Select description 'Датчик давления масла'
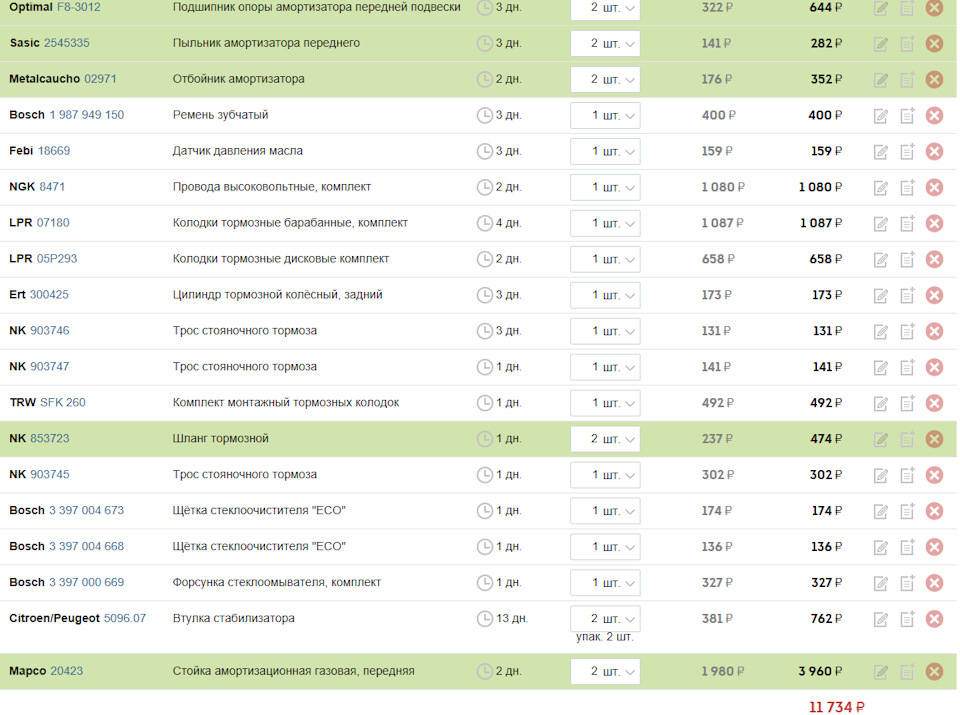The image size is (960, 715). (238, 151)
